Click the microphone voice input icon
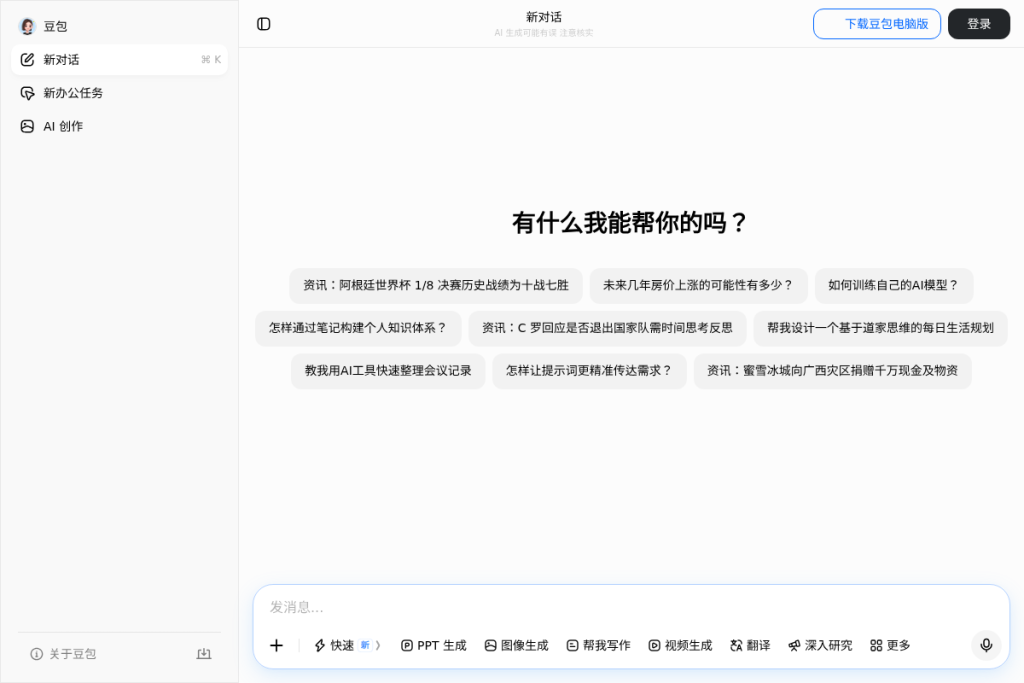The image size is (1024, 683). click(986, 645)
